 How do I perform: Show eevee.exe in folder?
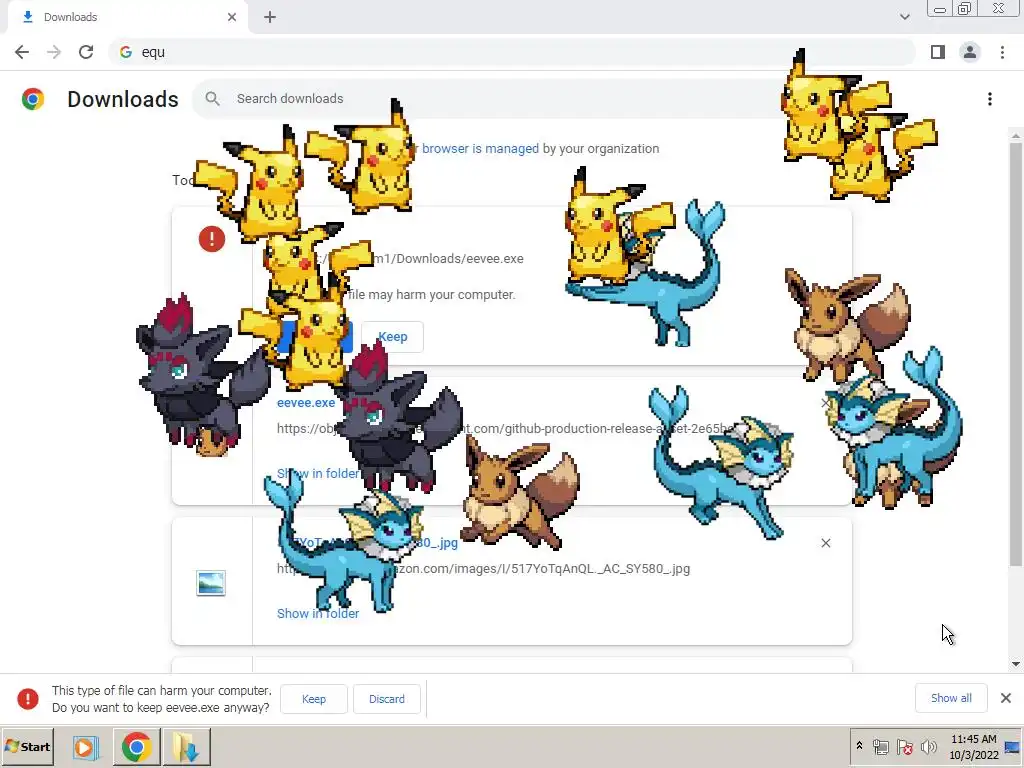click(x=318, y=473)
